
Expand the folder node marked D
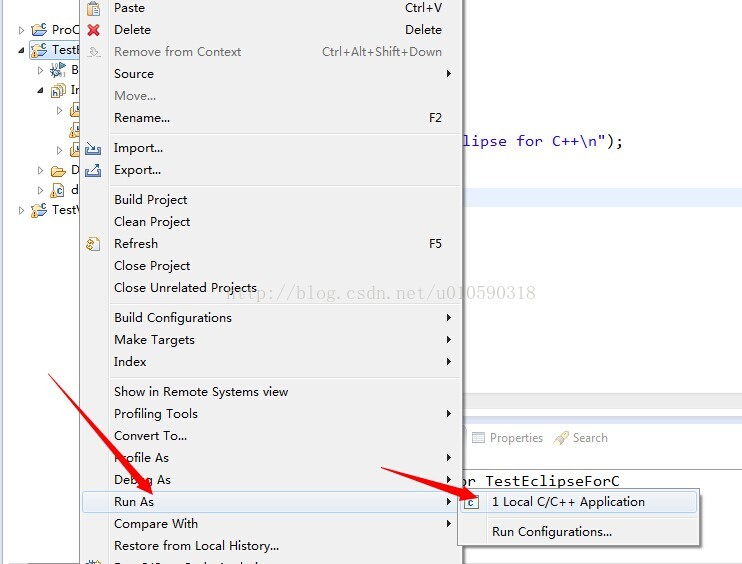(x=40, y=170)
